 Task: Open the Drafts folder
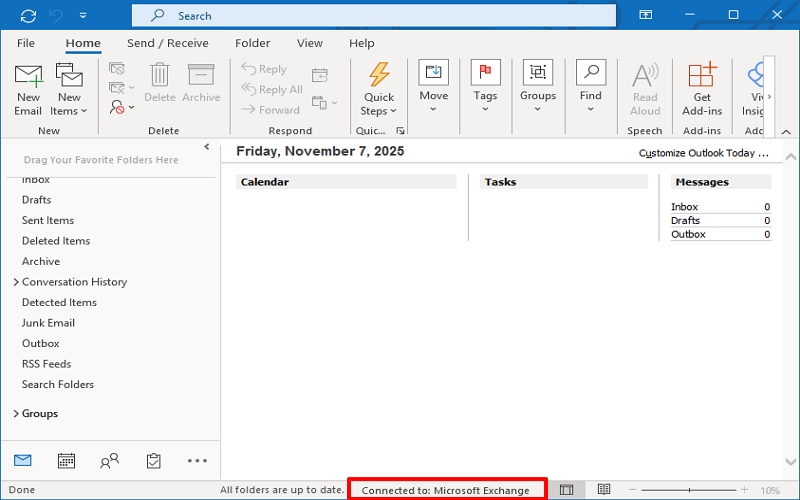pyautogui.click(x=36, y=200)
